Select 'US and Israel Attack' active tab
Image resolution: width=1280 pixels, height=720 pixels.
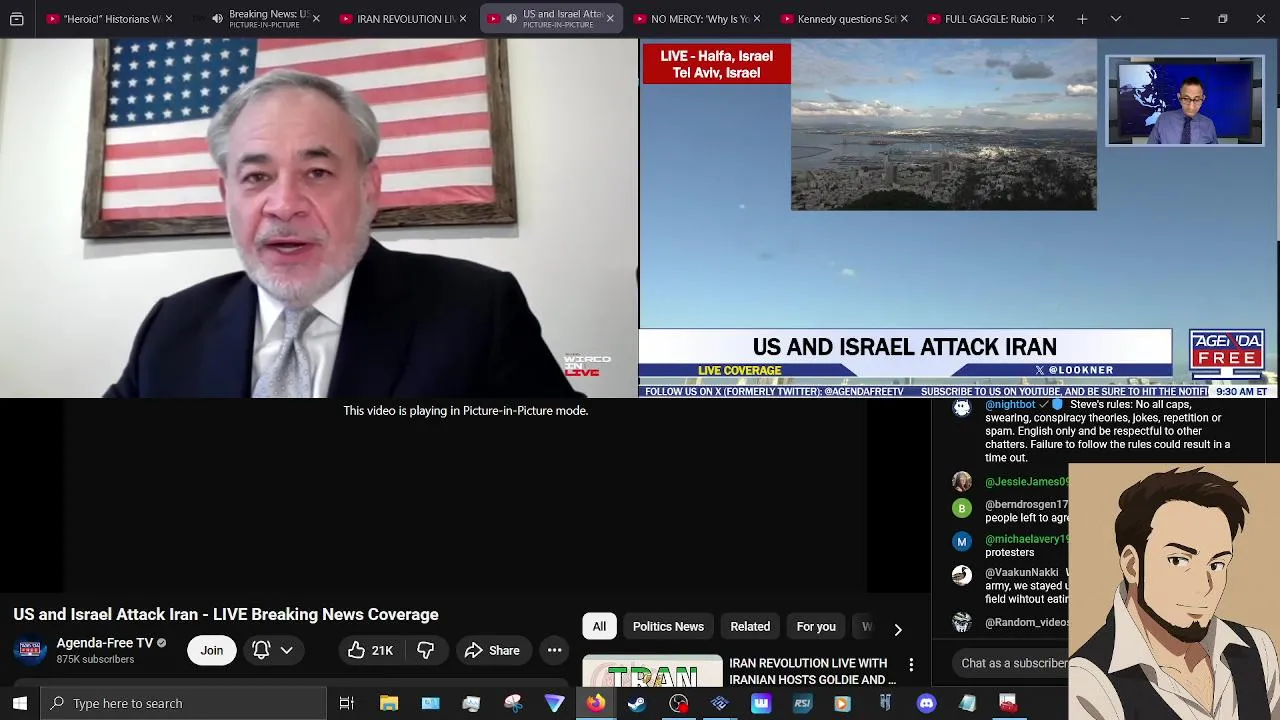point(551,19)
